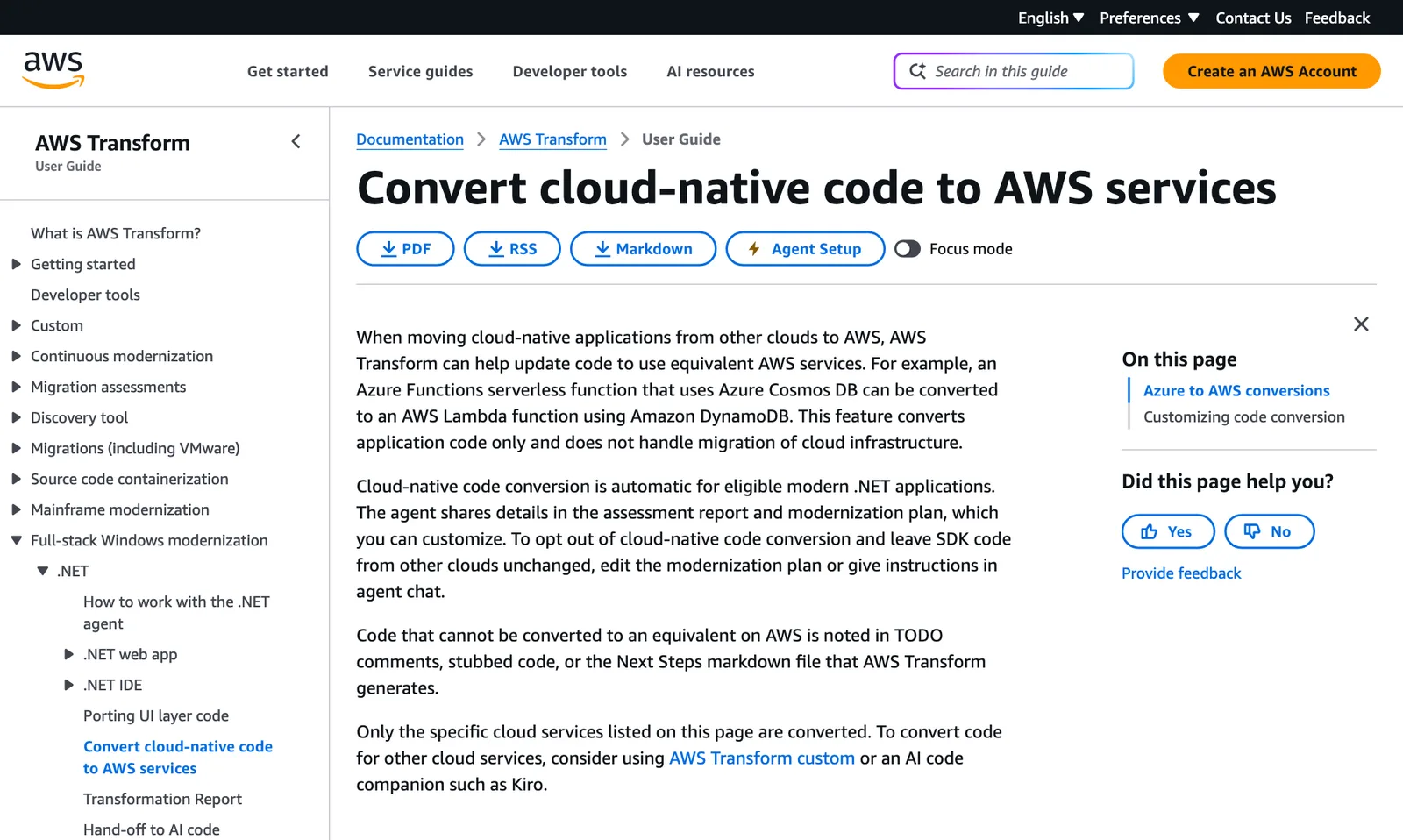Expand the Discovery tool section
This screenshot has width=1403, height=840.
16,417
